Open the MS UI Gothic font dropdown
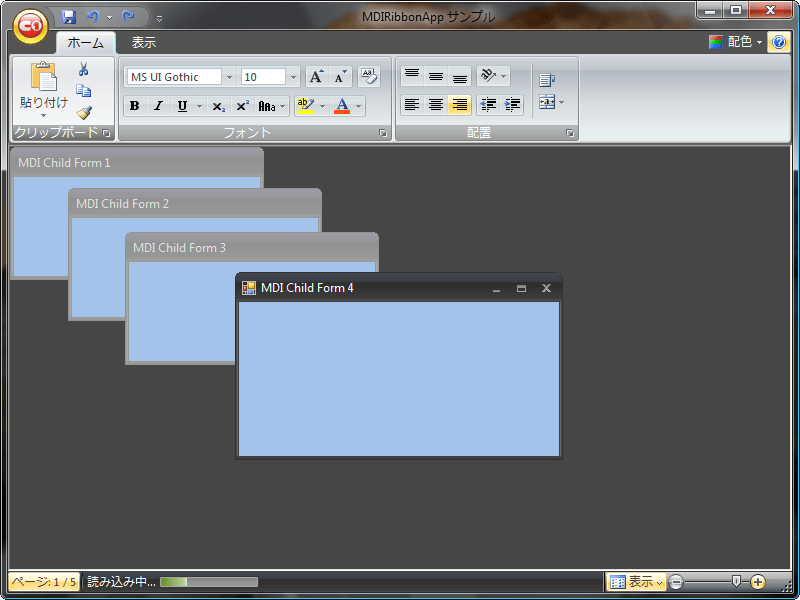This screenshot has height=600, width=800. 230,77
